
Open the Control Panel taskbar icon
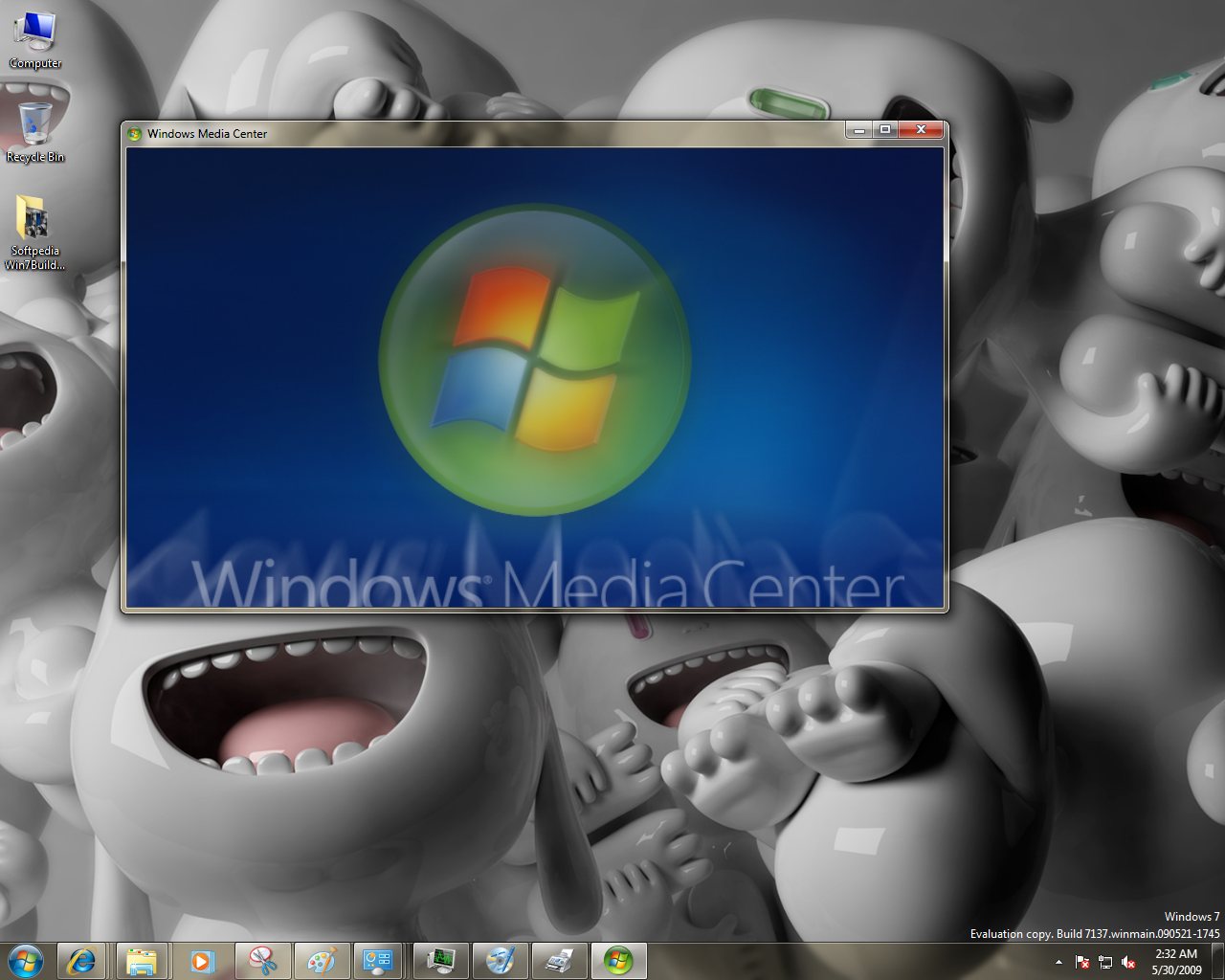pyautogui.click(x=380, y=961)
